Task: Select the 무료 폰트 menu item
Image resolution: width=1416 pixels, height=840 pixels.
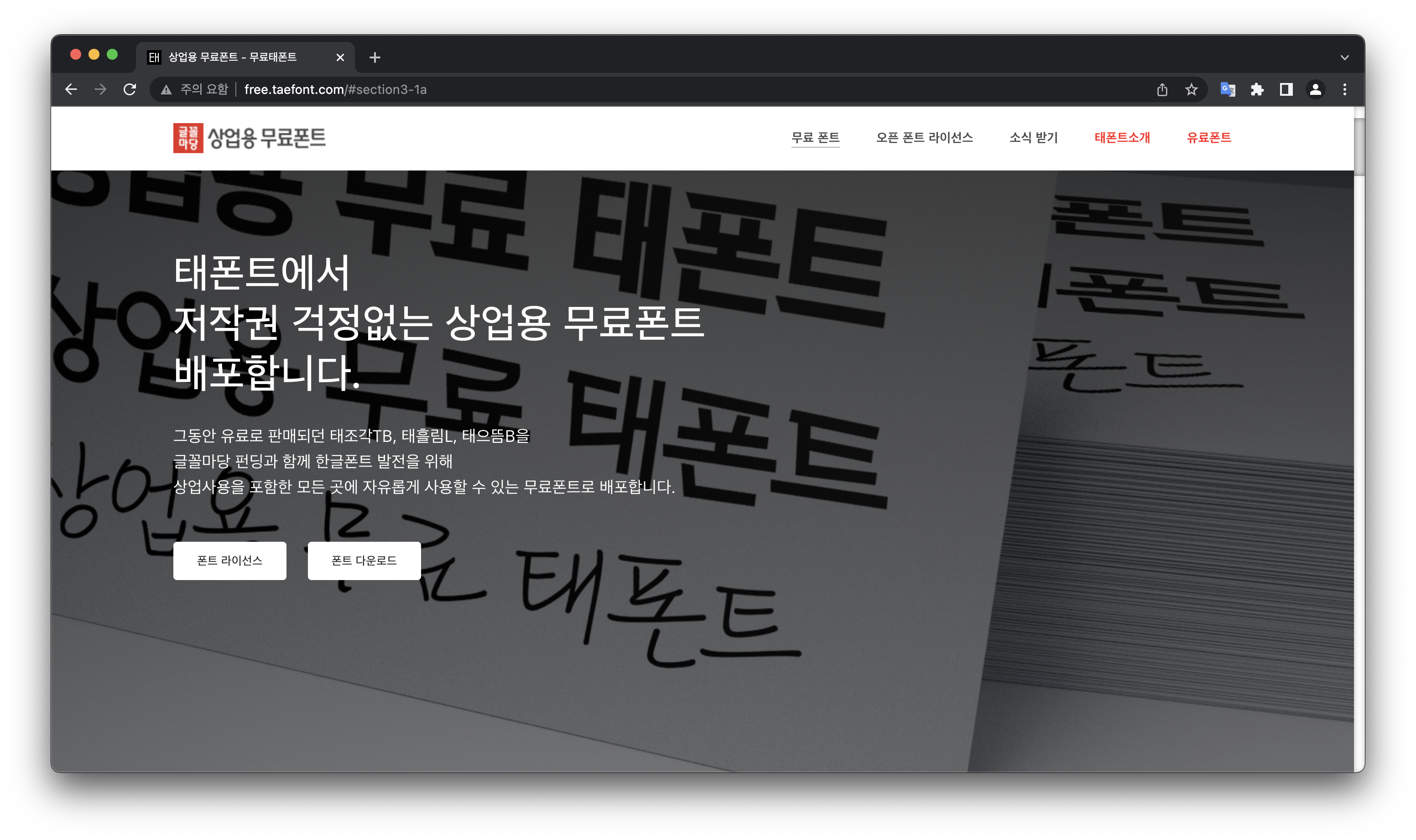Action: (x=815, y=138)
